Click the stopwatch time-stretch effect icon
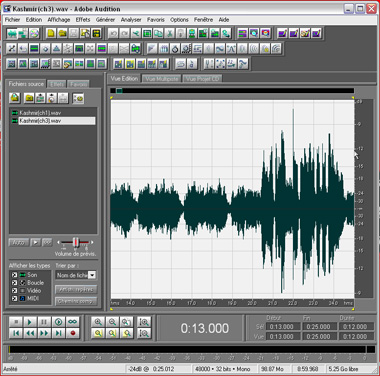 click(175, 49)
